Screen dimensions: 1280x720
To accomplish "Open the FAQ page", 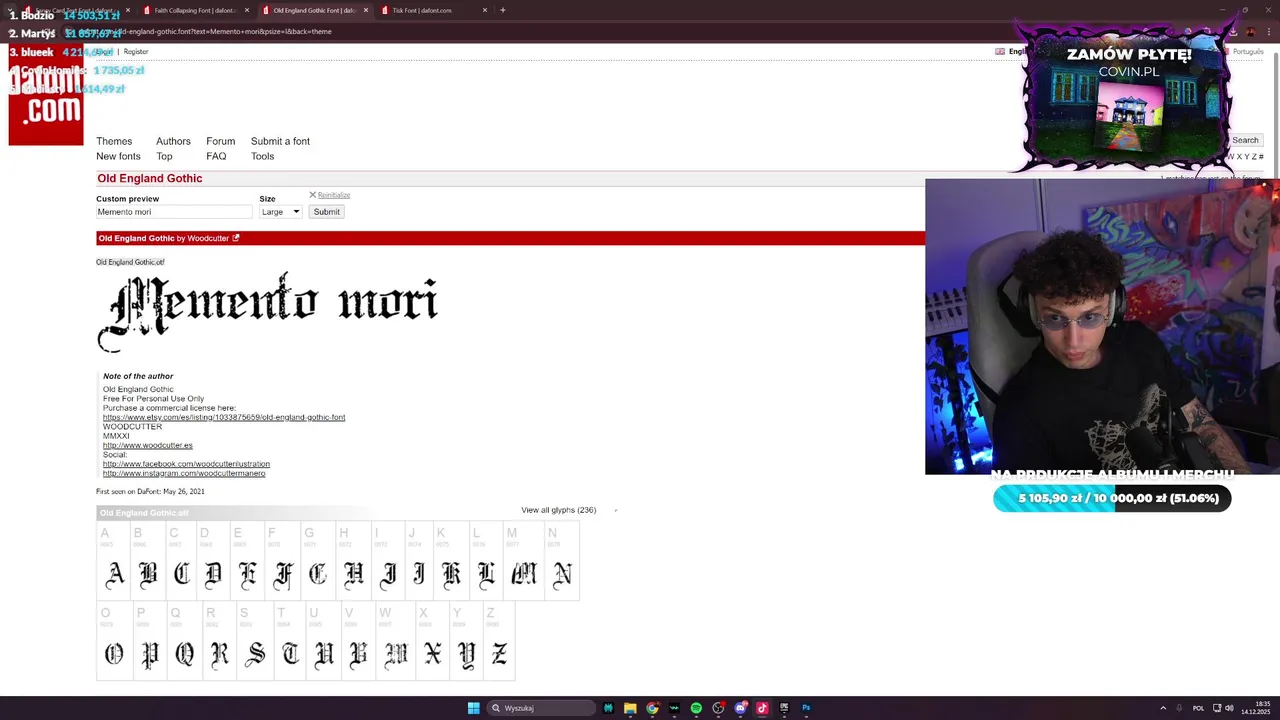I will point(216,156).
